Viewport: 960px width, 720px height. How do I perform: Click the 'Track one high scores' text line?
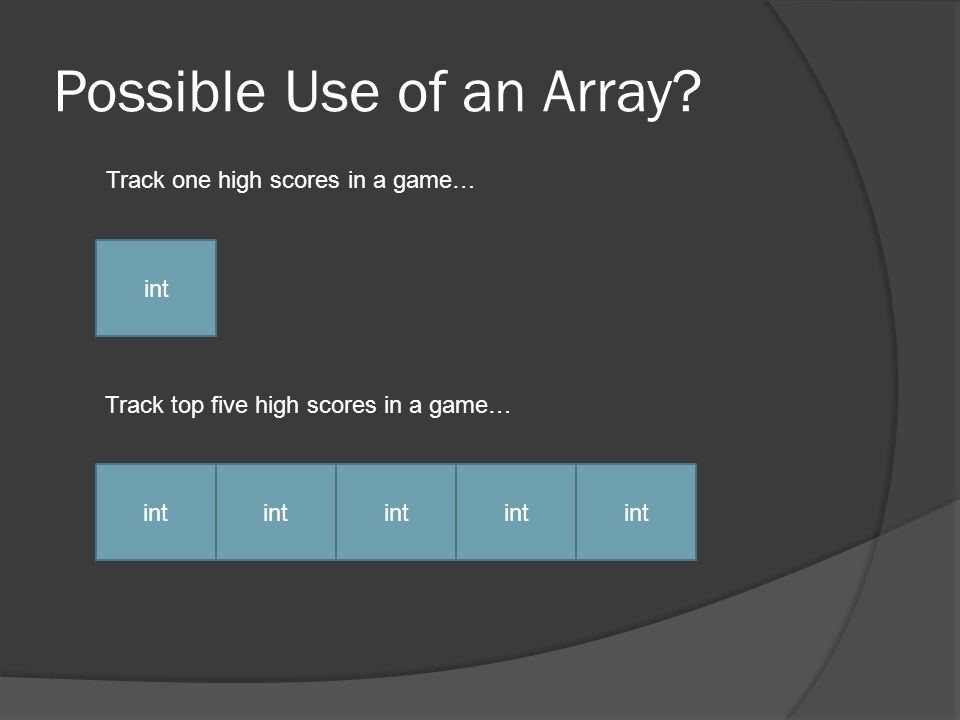290,181
